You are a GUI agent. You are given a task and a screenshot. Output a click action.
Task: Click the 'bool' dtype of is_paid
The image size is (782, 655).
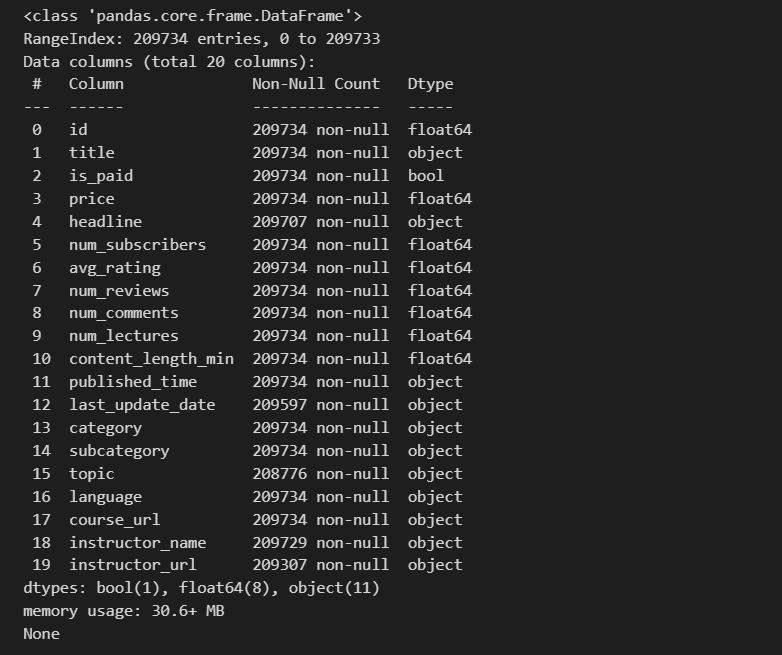426,176
